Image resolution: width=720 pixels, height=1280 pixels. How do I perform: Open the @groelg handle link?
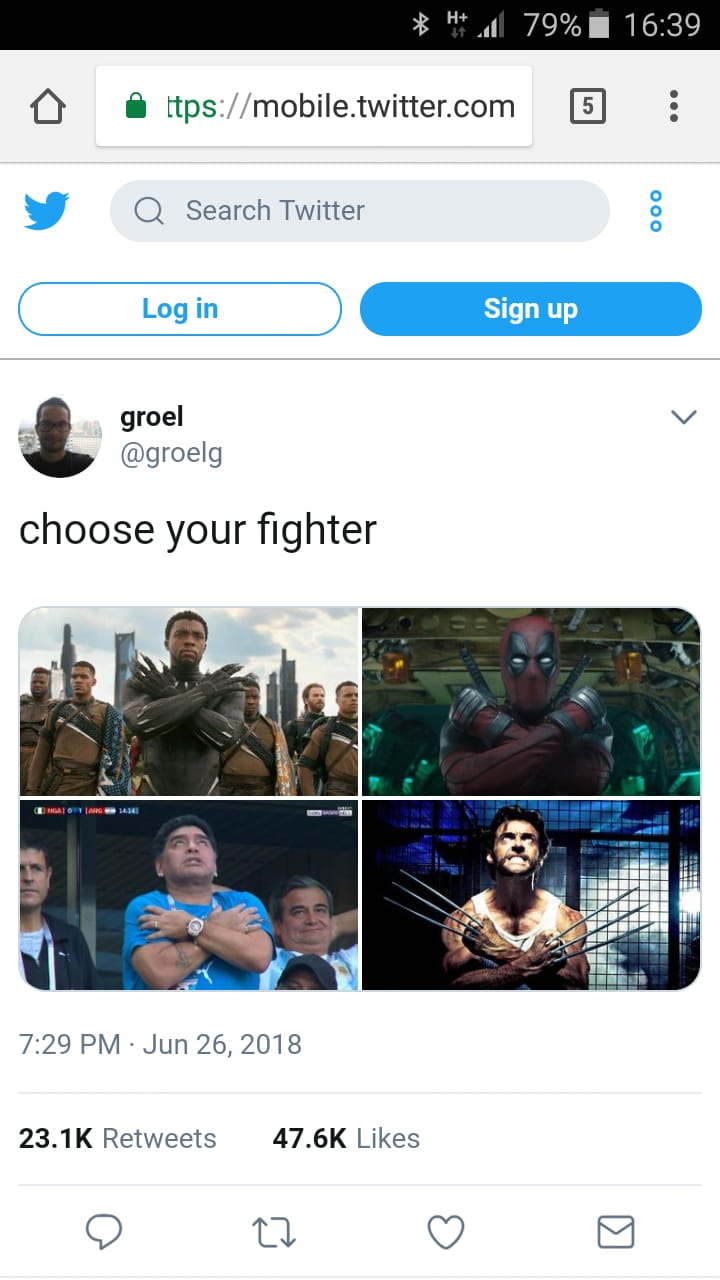[x=171, y=454]
